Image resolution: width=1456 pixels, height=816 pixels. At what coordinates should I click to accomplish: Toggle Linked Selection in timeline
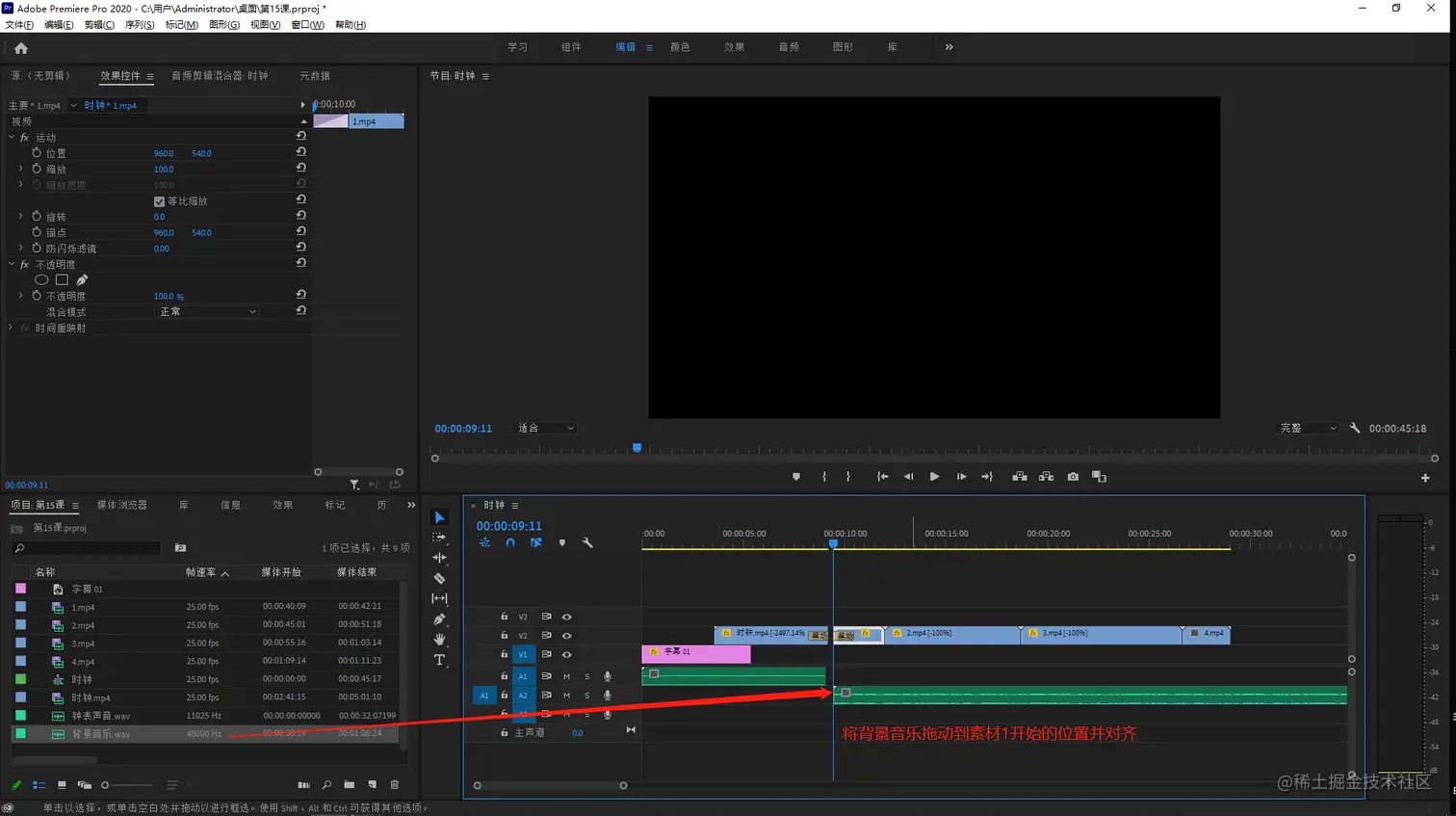[535, 542]
